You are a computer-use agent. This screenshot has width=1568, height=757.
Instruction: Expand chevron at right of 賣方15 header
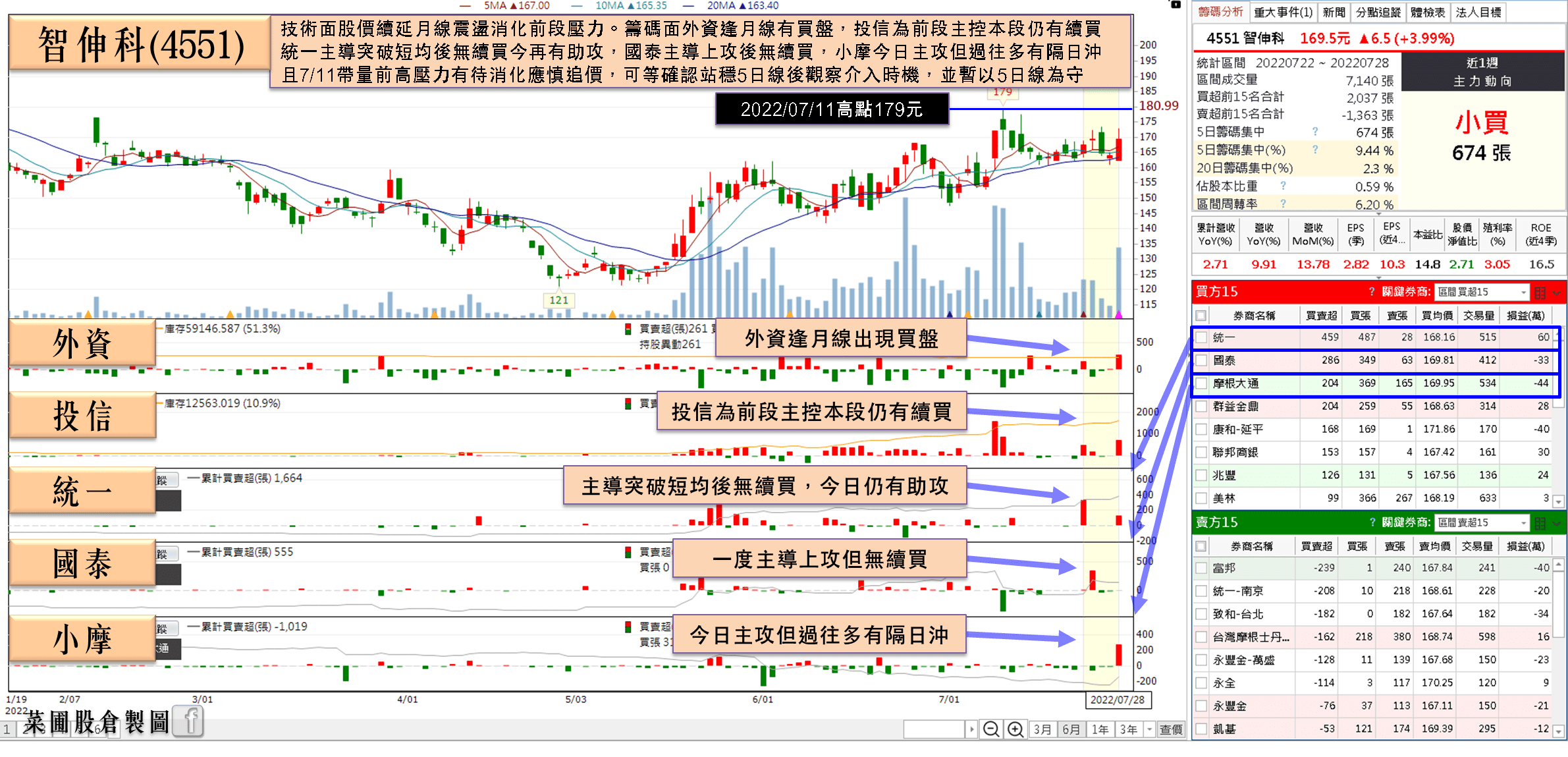point(1557,523)
